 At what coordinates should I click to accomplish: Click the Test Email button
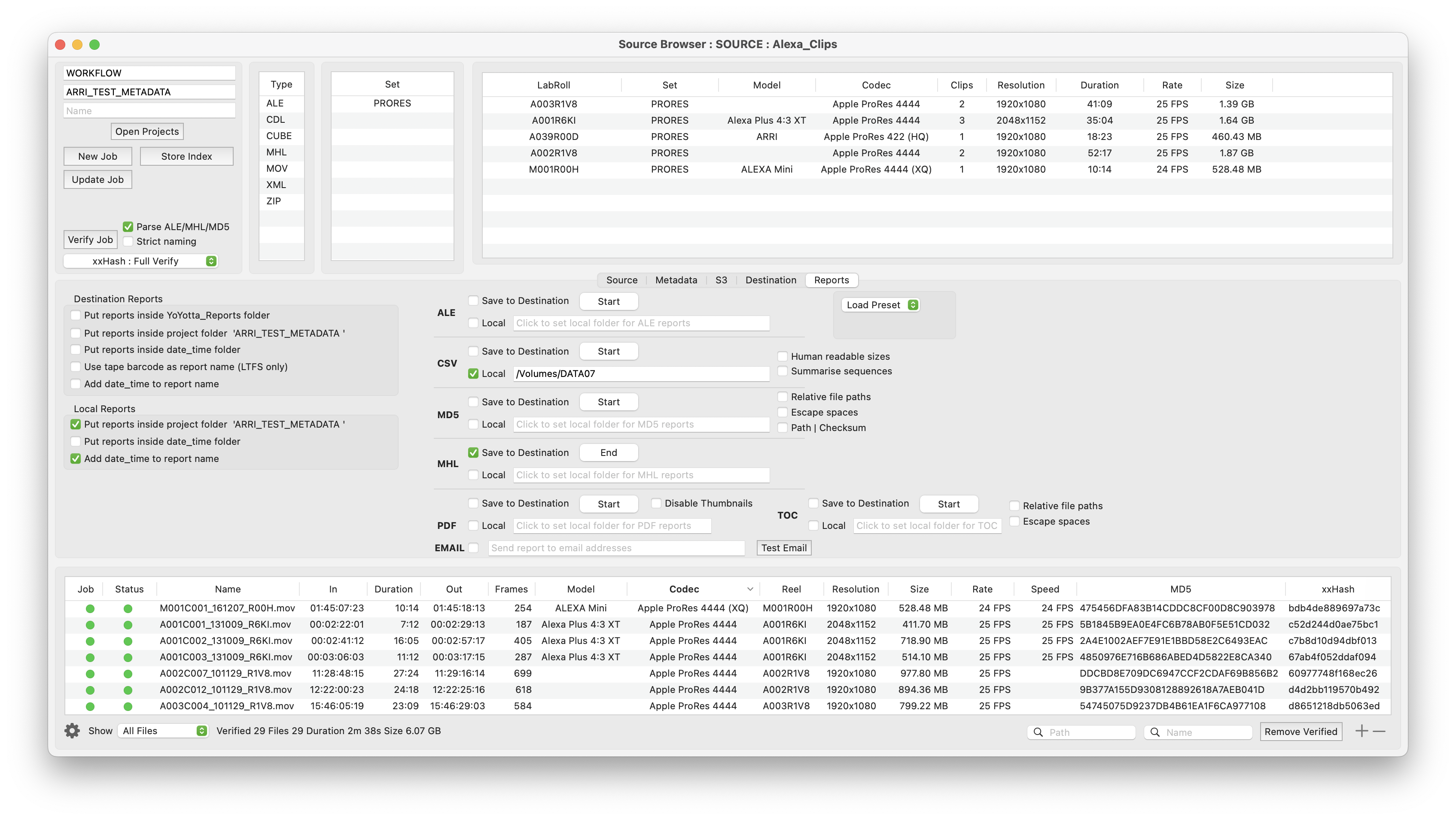[x=784, y=548]
